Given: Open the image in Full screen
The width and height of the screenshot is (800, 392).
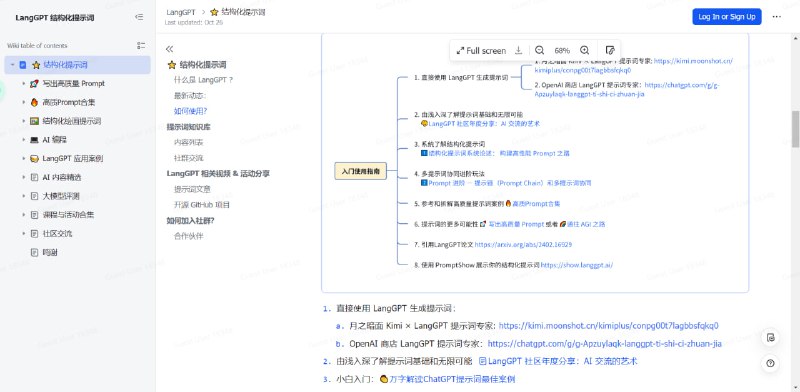Looking at the screenshot, I should [x=481, y=51].
